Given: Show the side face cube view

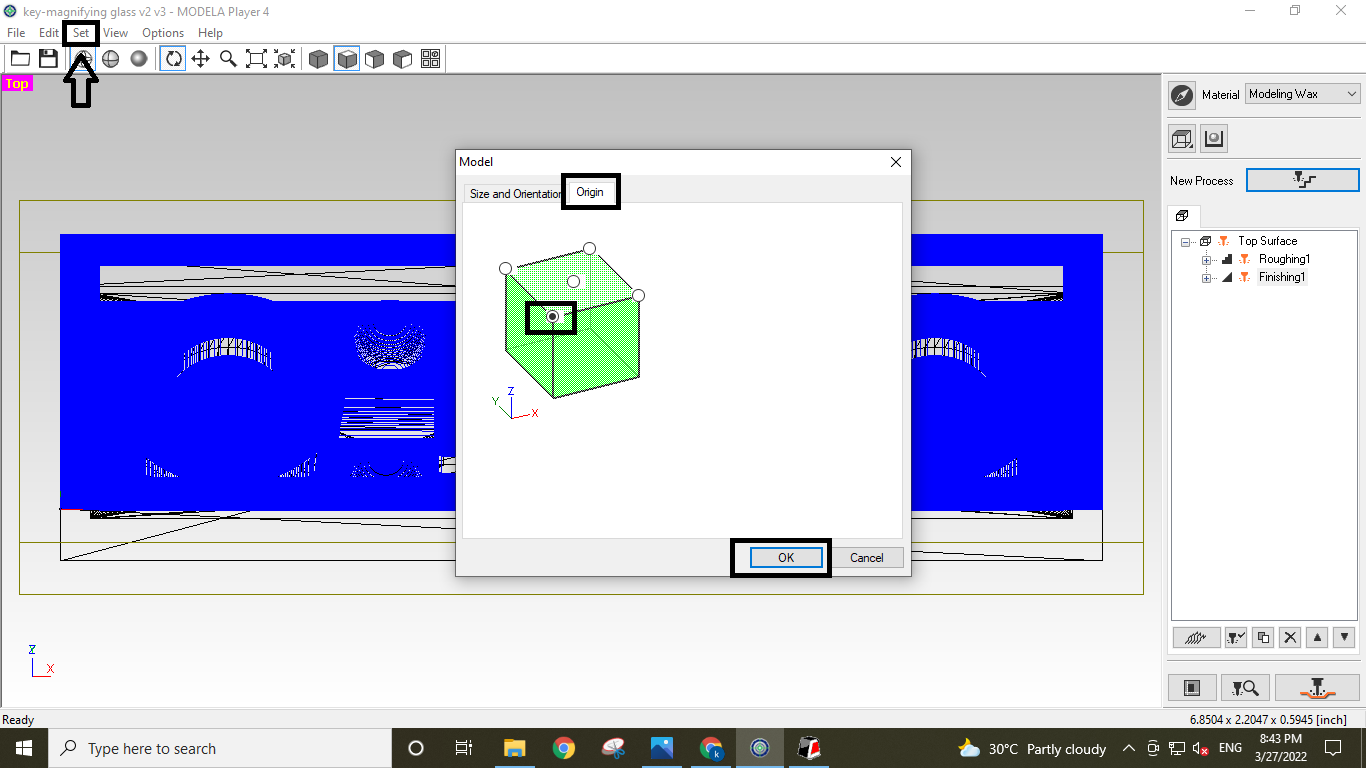Looking at the screenshot, I should (x=403, y=59).
